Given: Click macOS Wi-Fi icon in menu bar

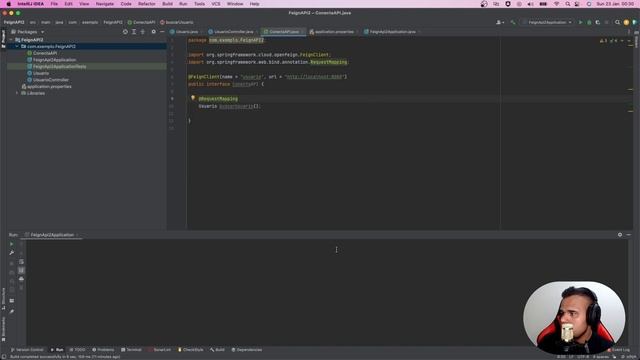Looking at the screenshot, I should [557, 4].
